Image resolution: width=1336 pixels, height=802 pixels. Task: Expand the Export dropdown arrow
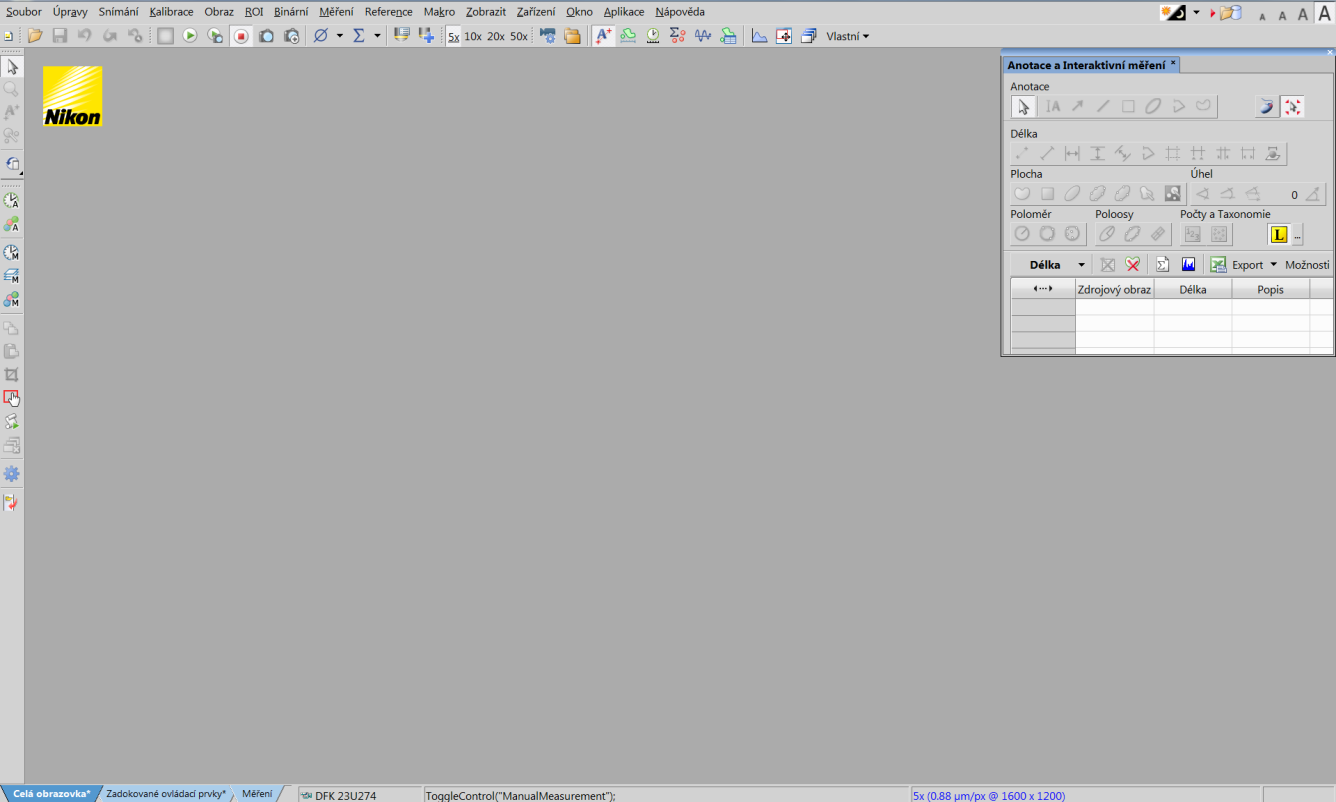coord(1273,265)
